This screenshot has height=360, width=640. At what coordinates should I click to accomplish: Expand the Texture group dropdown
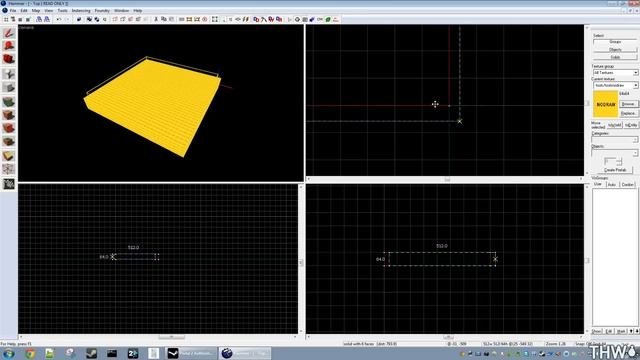(635, 73)
